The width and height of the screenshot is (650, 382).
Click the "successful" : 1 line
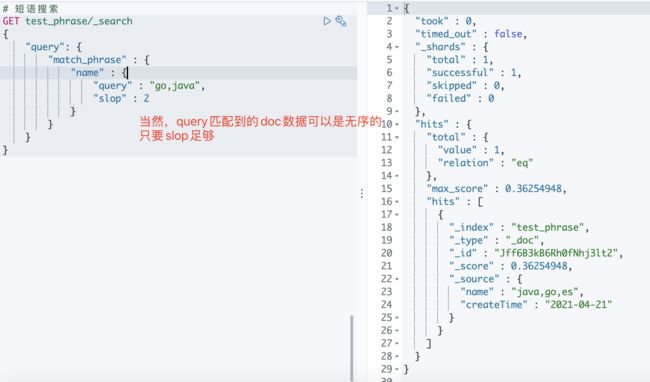(474, 73)
